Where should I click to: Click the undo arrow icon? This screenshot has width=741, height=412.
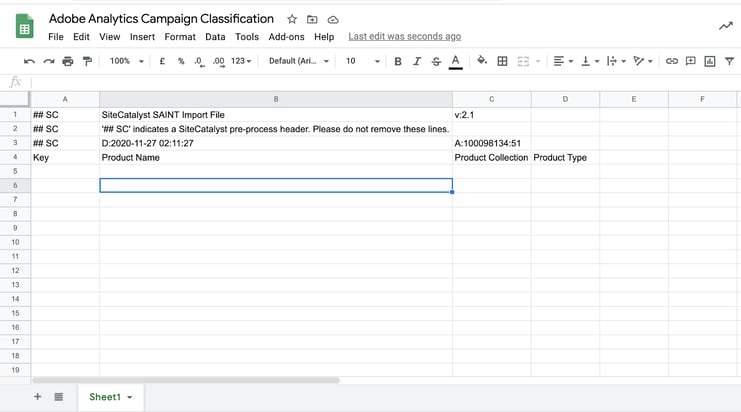coord(29,61)
